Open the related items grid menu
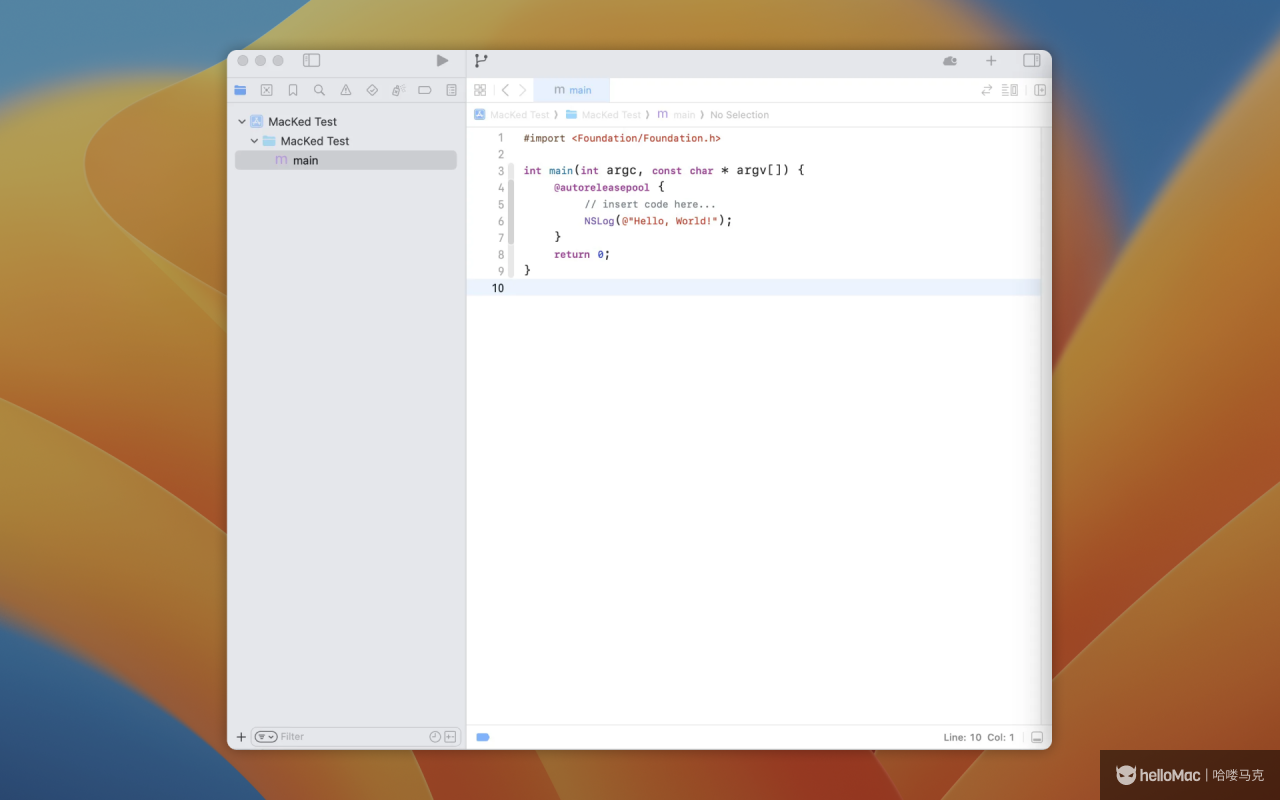1280x800 pixels. 480,90
